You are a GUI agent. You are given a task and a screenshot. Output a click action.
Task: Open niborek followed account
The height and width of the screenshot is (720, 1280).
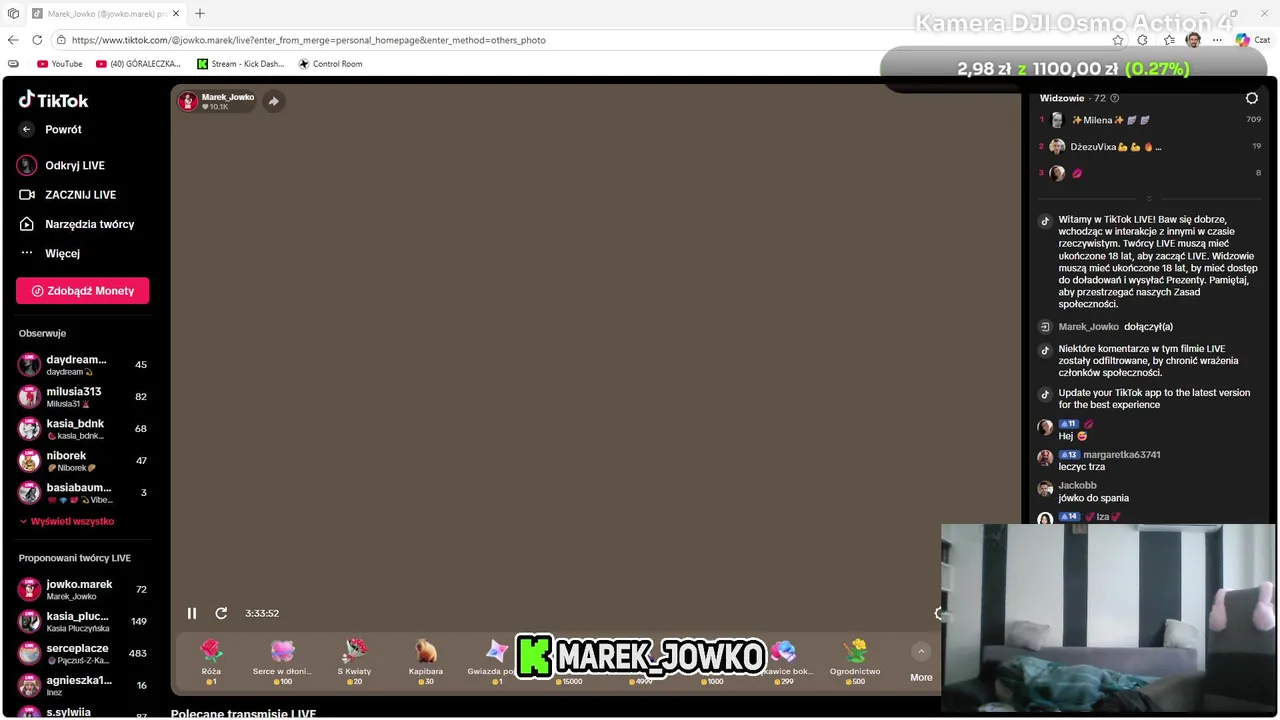(x=82, y=461)
